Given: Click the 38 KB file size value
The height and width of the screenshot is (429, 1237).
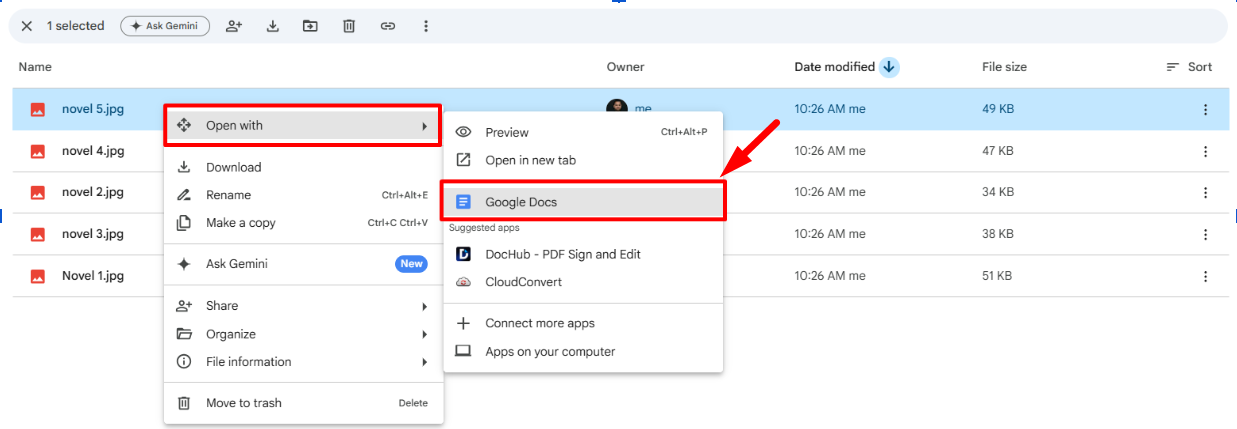Looking at the screenshot, I should pyautogui.click(x=998, y=234).
